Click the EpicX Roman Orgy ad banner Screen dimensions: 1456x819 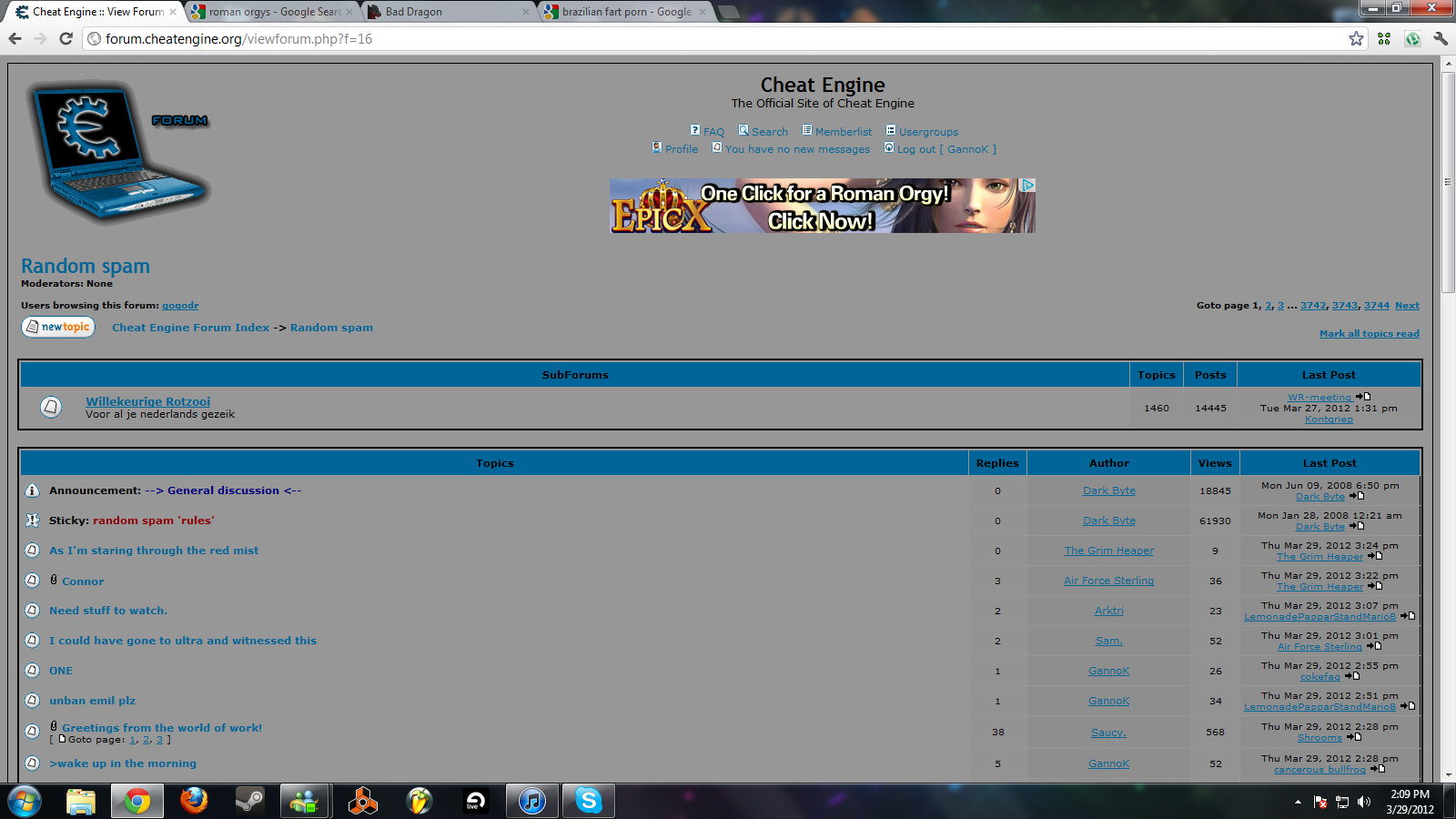(823, 206)
